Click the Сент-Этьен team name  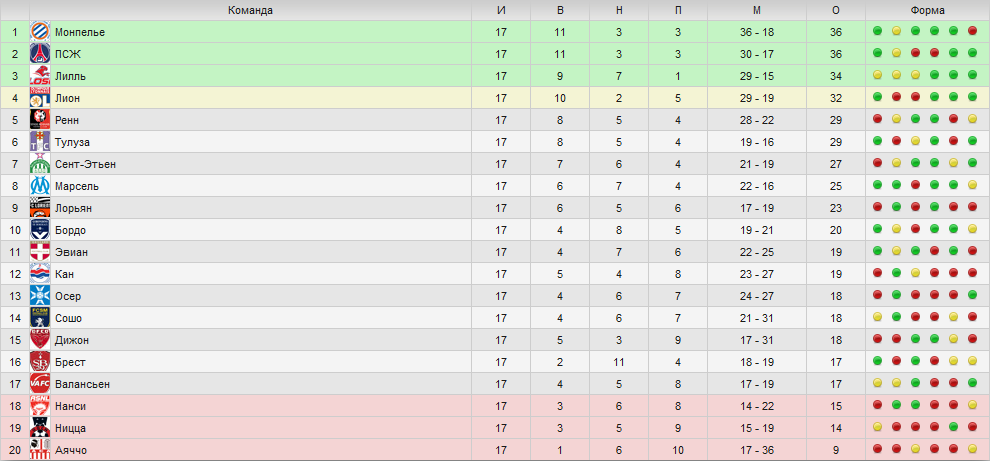(x=85, y=164)
